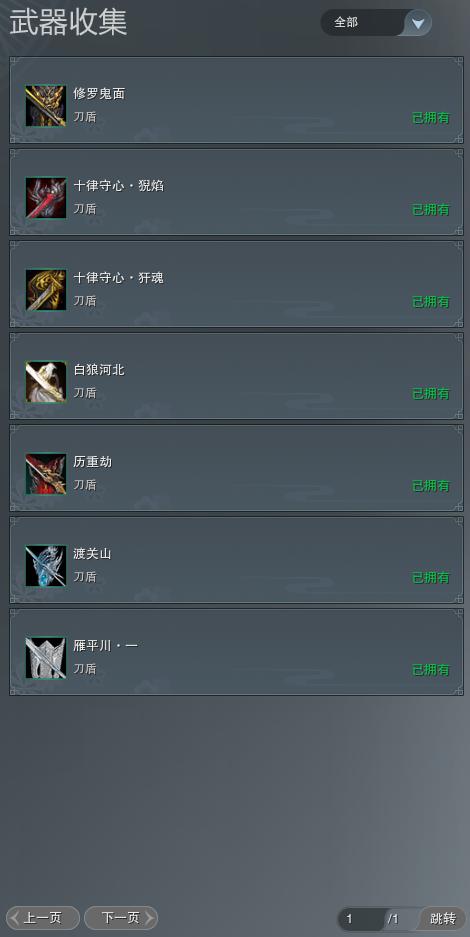Open the 雁平川·一 silver weapon icon
This screenshot has height=937, width=470.
click(45, 658)
